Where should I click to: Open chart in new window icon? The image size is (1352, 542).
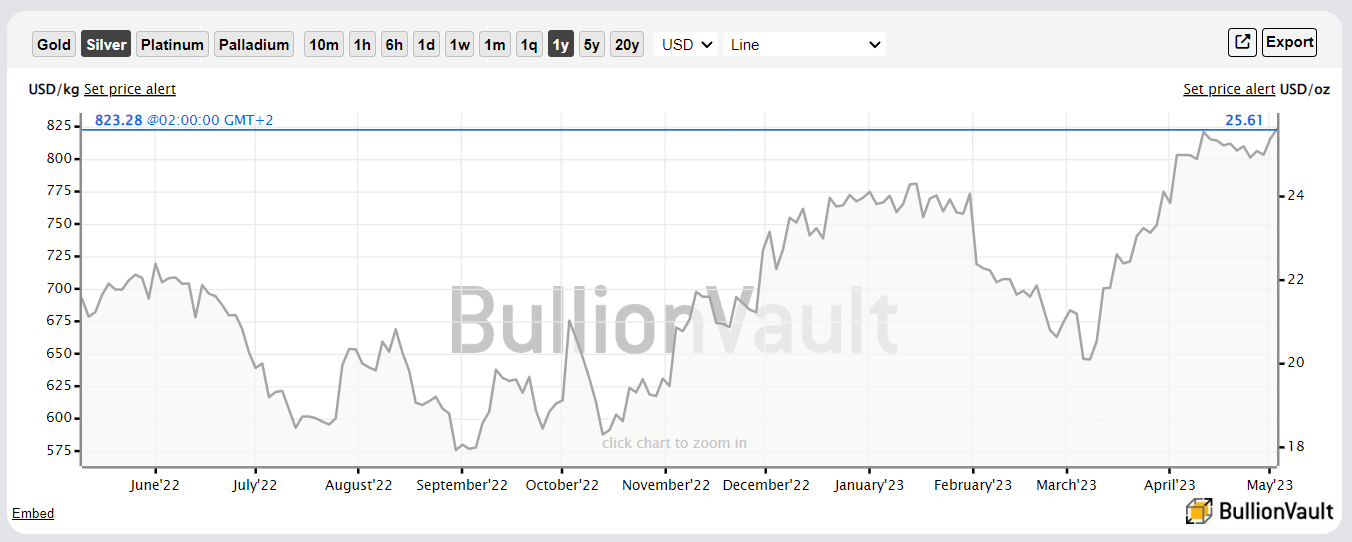coord(1242,42)
